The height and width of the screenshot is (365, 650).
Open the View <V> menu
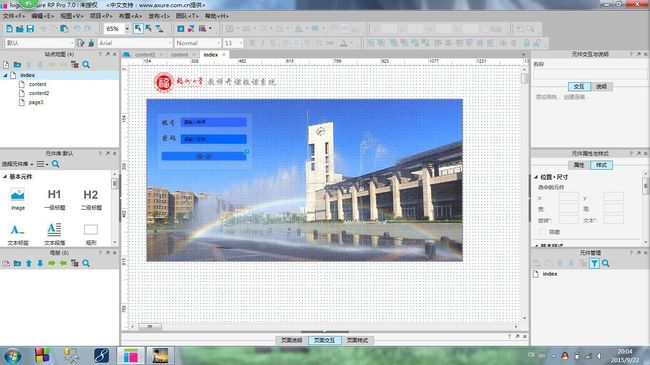tap(72, 16)
